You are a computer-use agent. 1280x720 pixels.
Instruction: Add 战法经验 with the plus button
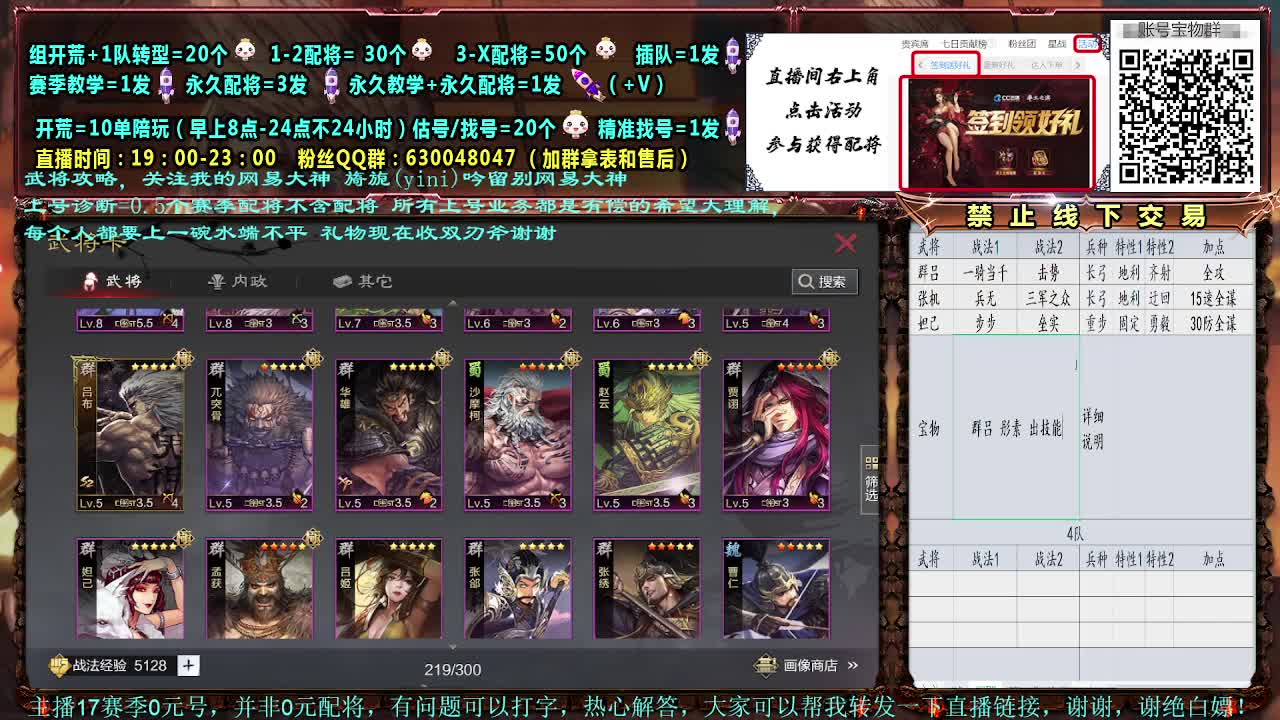(x=188, y=665)
